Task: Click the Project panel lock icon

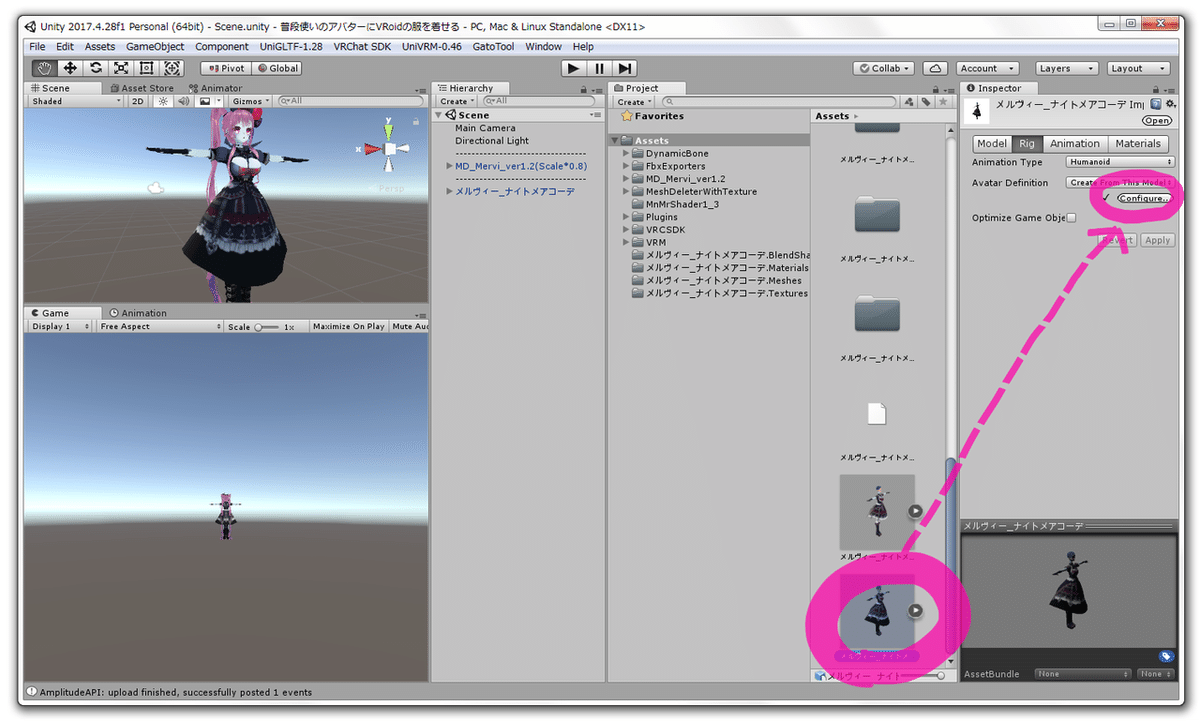Action: click(x=935, y=89)
